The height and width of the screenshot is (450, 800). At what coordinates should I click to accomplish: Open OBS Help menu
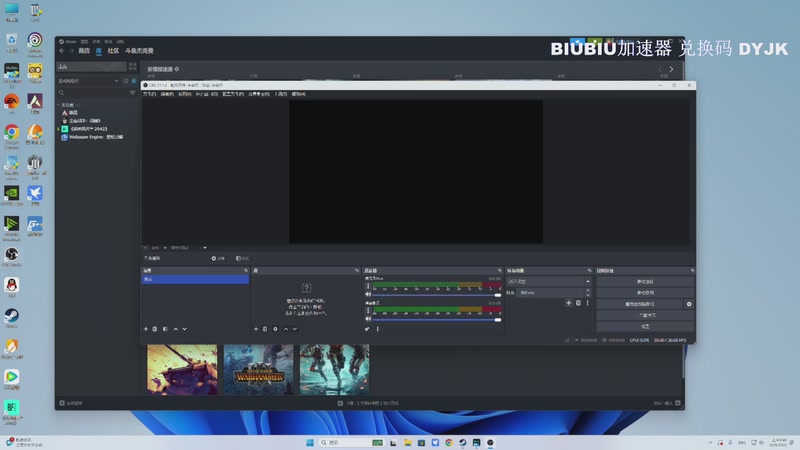tap(298, 94)
